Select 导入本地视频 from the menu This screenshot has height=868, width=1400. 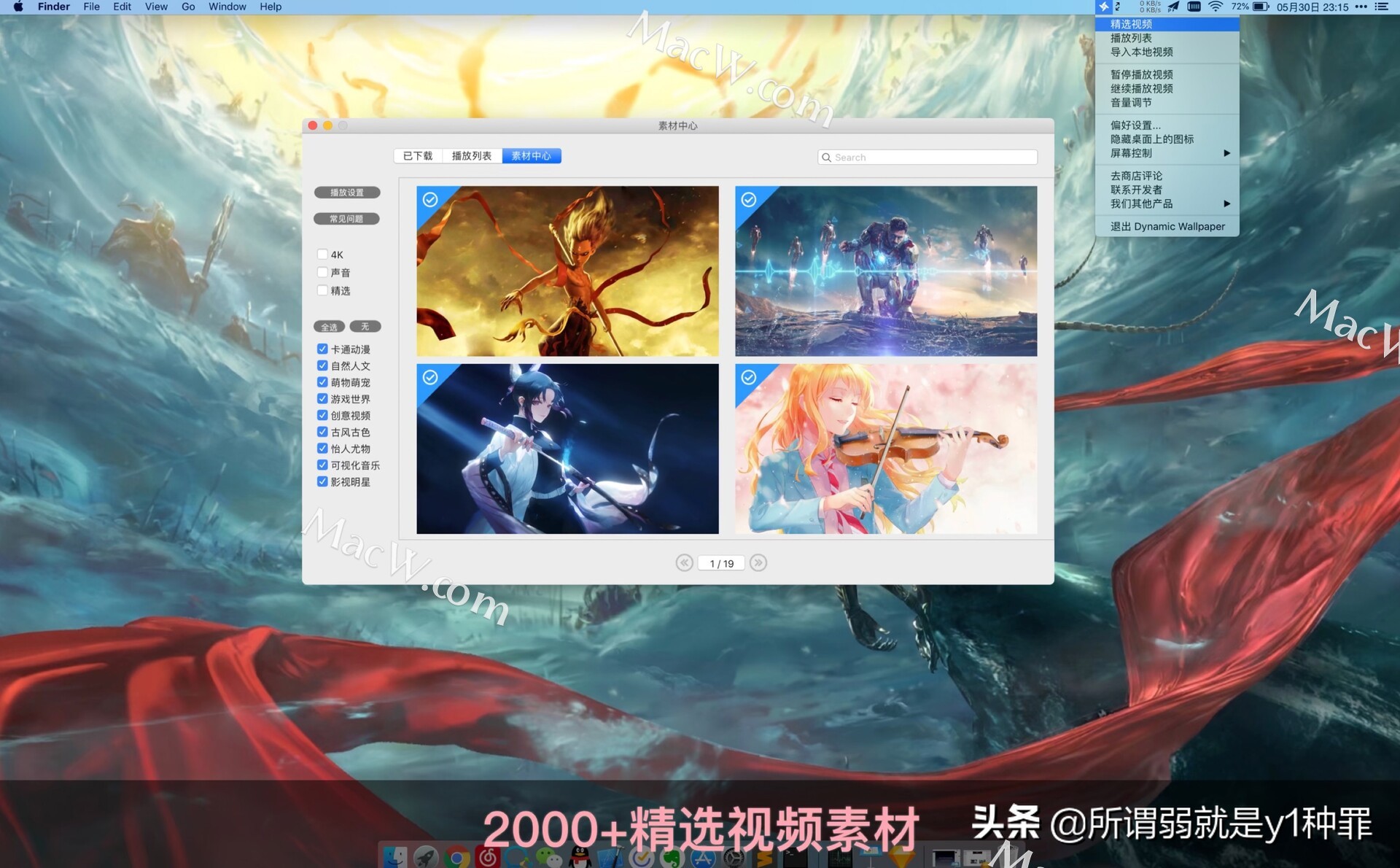click(1141, 52)
